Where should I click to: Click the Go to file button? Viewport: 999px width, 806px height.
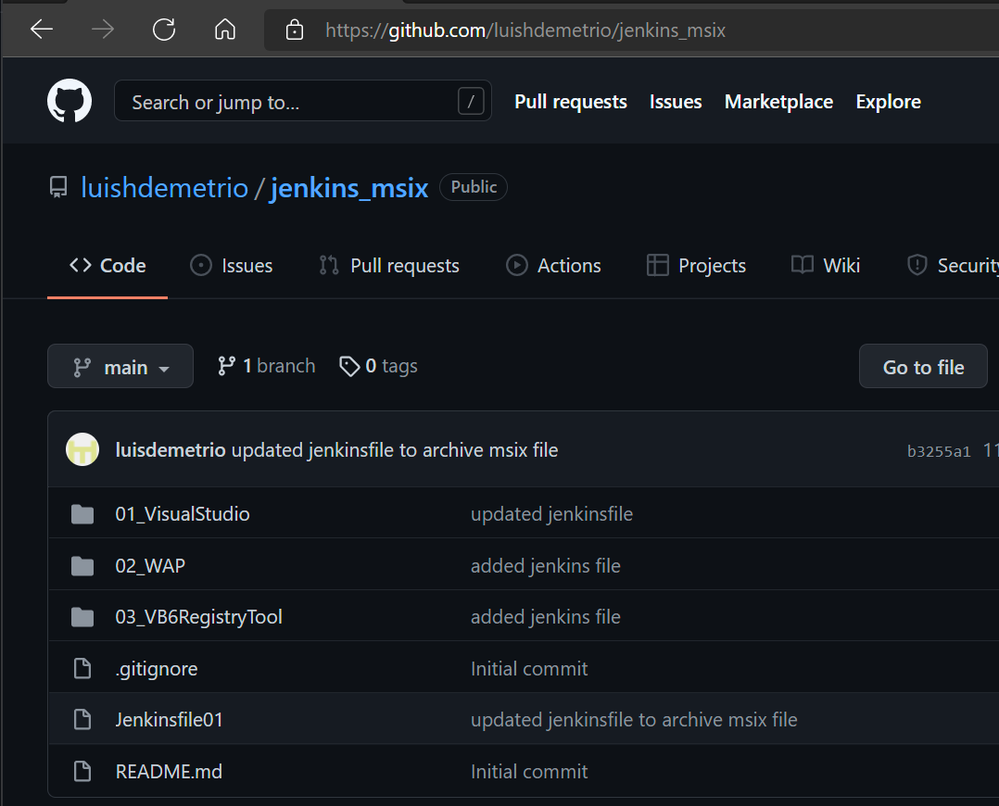tap(923, 366)
